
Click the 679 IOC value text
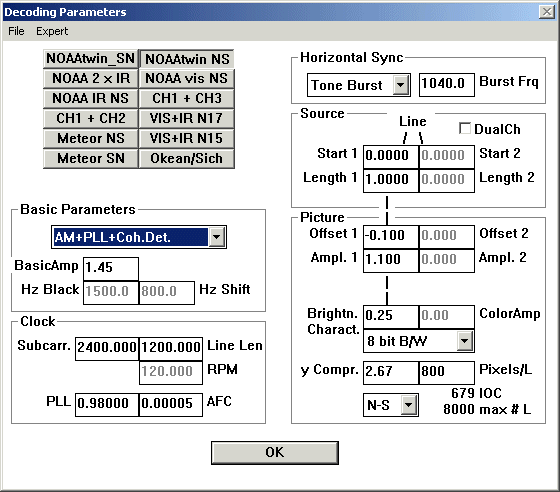click(x=476, y=393)
